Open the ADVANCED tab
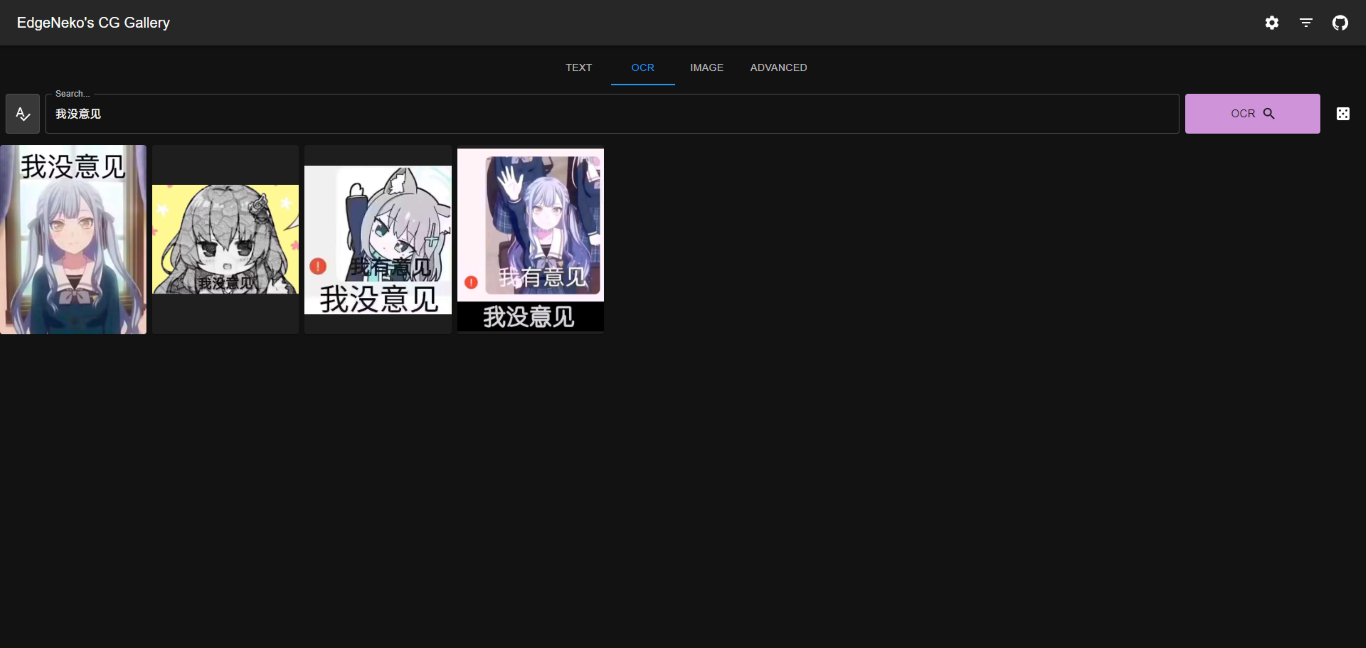1366x648 pixels. pos(778,68)
